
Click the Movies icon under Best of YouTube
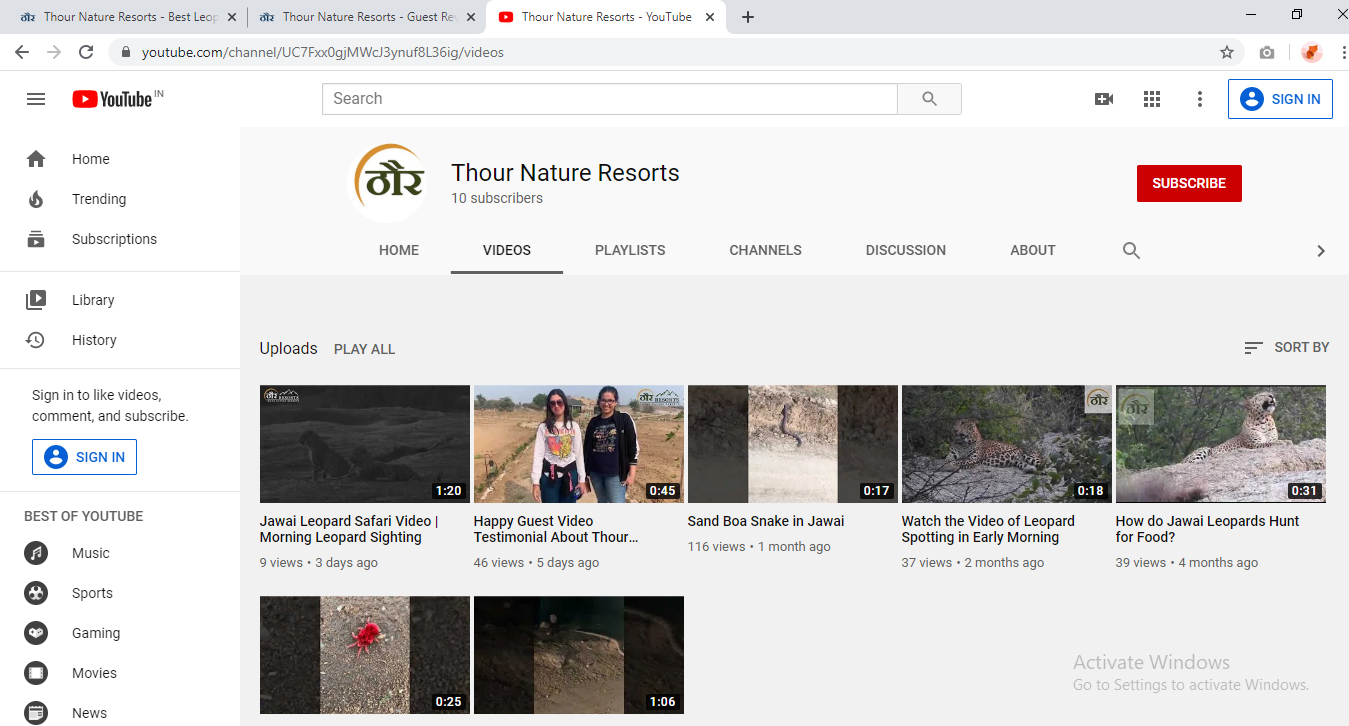[x=36, y=673]
